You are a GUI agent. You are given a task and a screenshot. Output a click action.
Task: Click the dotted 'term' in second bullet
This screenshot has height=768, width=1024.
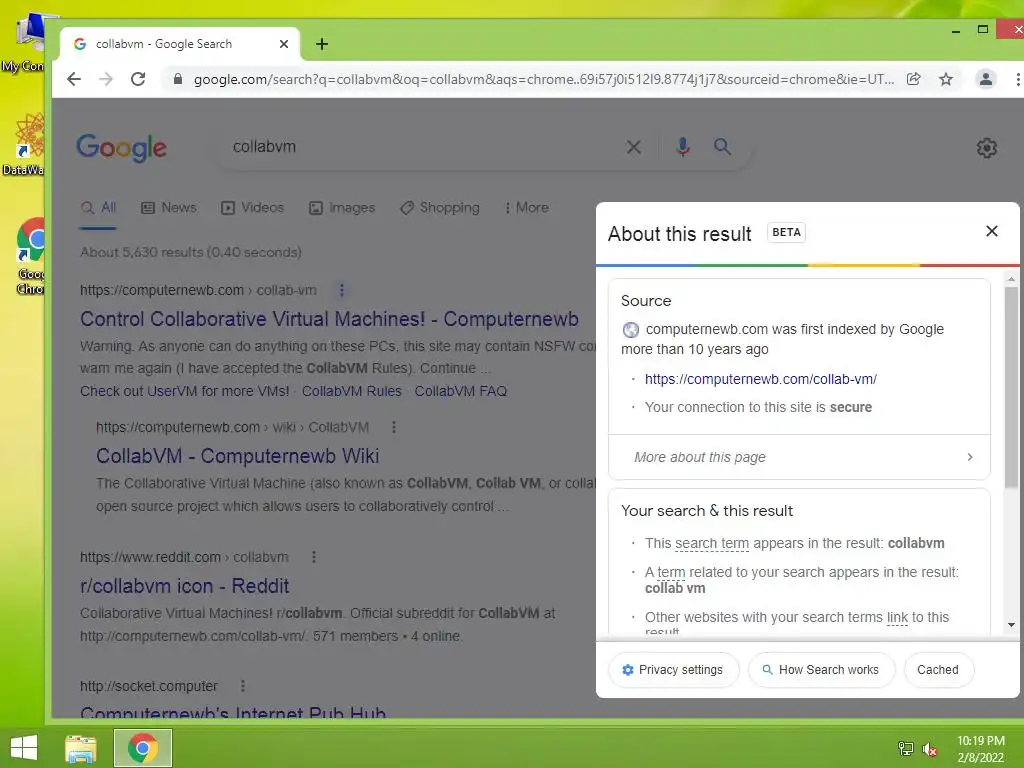pyautogui.click(x=671, y=572)
